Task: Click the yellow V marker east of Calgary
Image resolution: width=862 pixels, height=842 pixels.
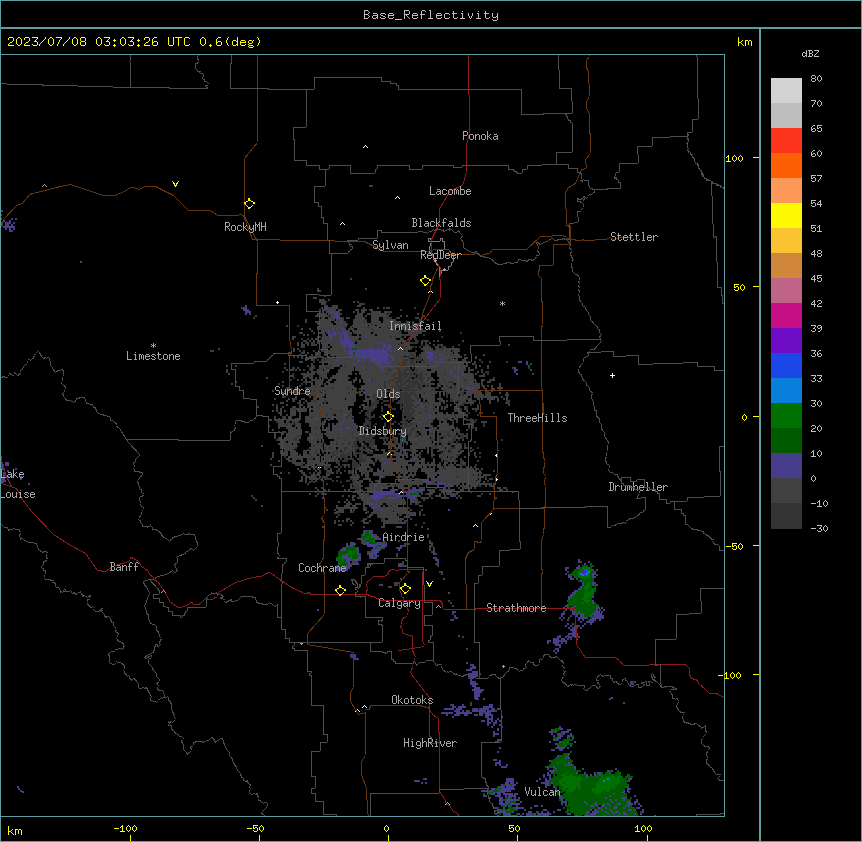Action: coord(429,584)
